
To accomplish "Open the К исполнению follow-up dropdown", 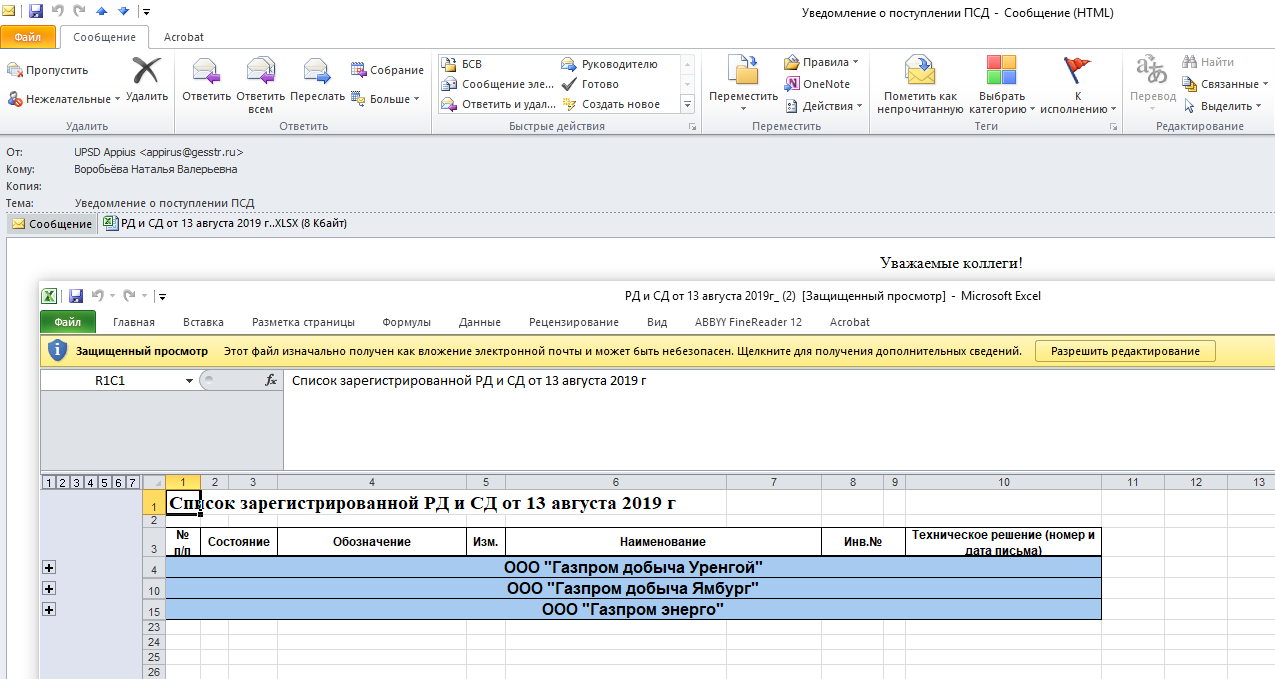I will click(x=1078, y=84).
